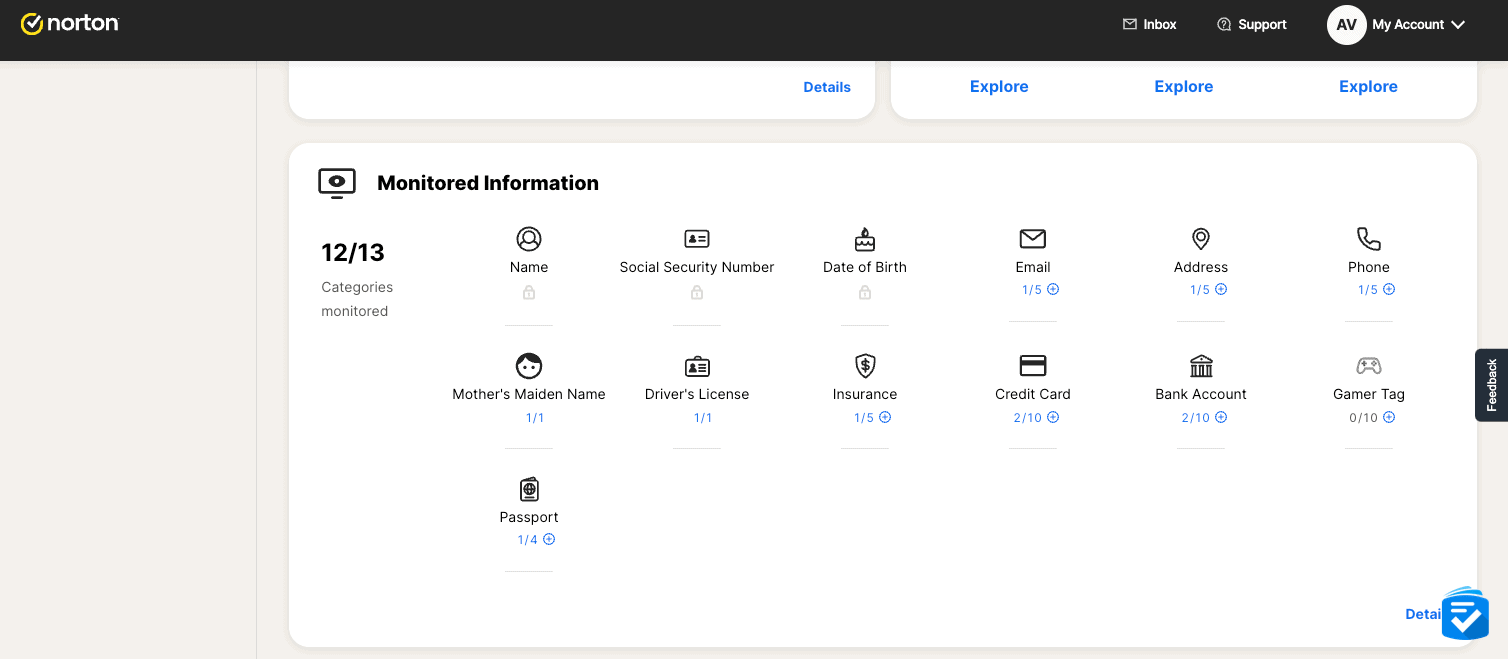
Task: Click the Driver's License 1/1 count
Action: (x=703, y=418)
